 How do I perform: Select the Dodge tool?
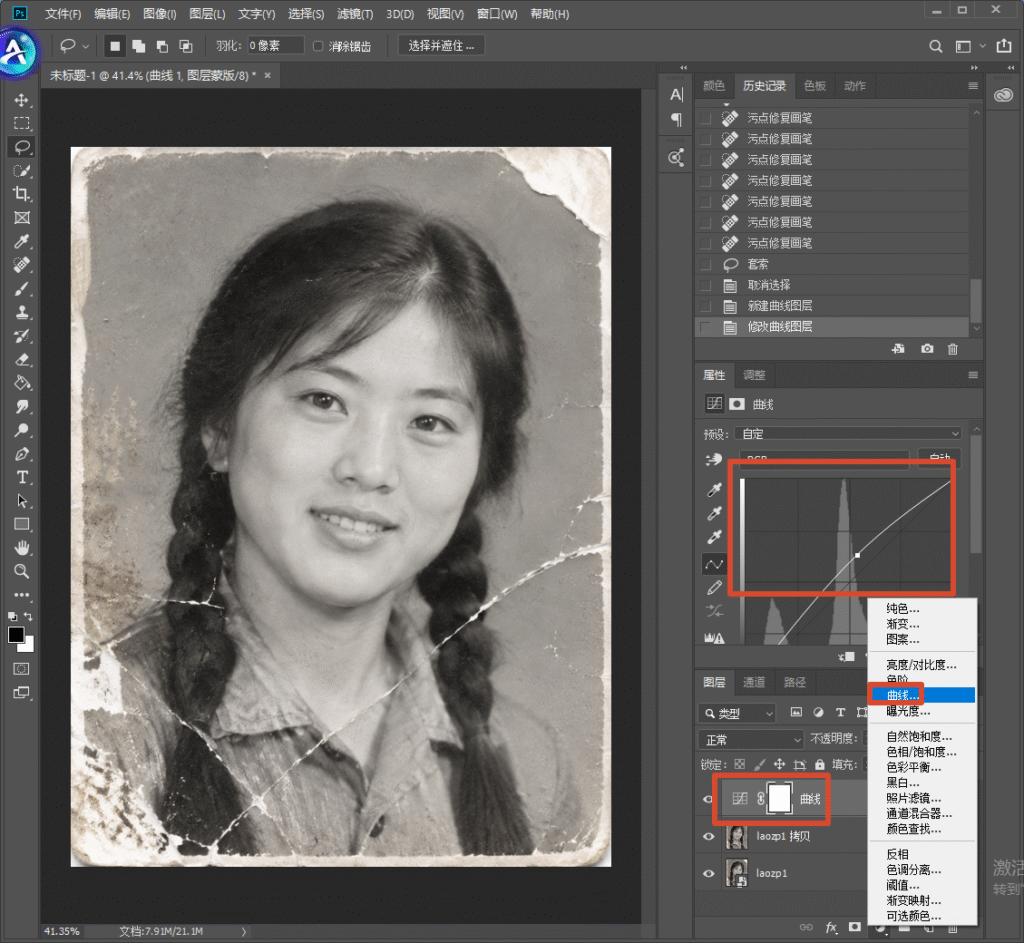click(22, 430)
